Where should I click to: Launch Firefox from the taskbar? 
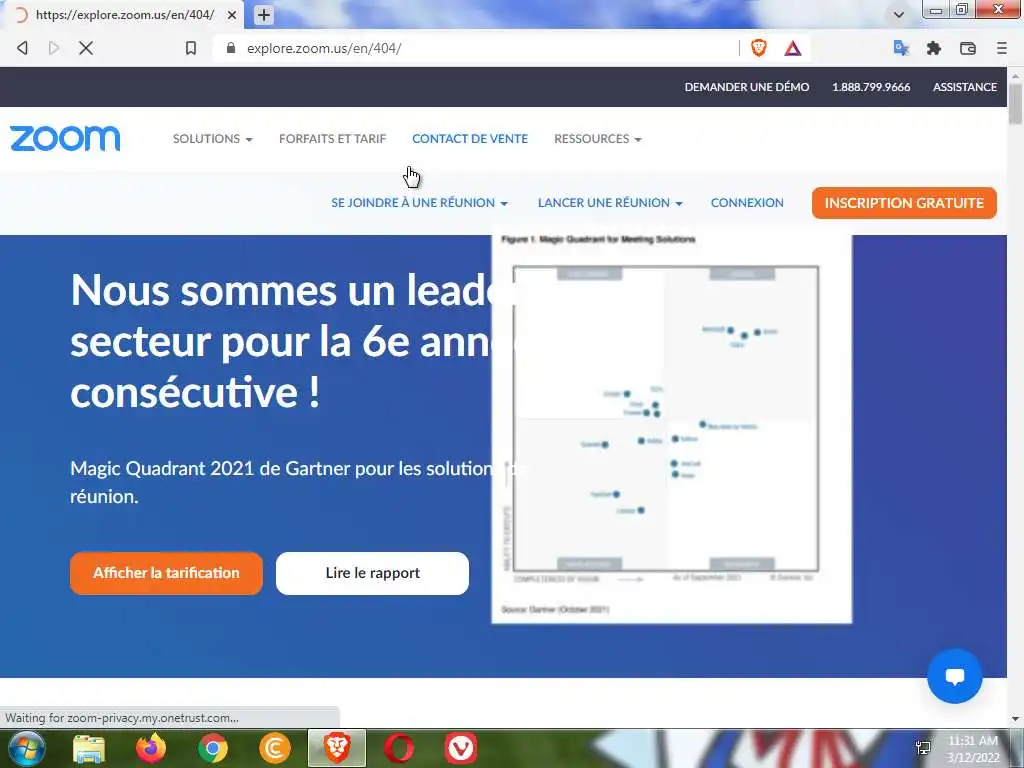click(151, 748)
